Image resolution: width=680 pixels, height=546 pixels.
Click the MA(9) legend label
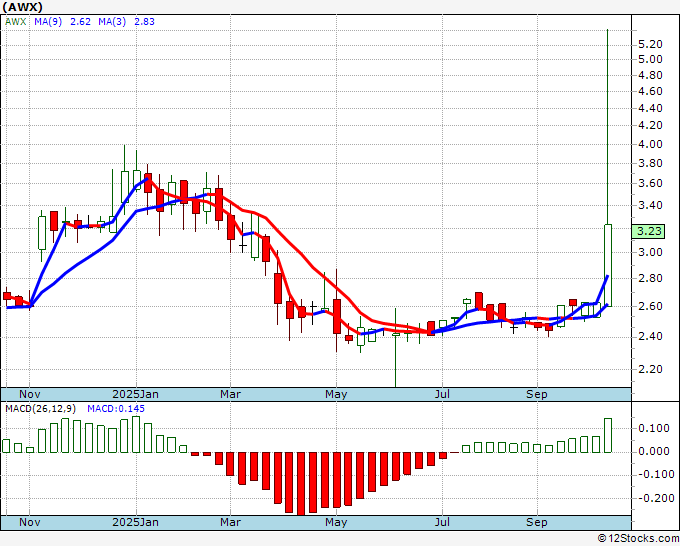48,22
